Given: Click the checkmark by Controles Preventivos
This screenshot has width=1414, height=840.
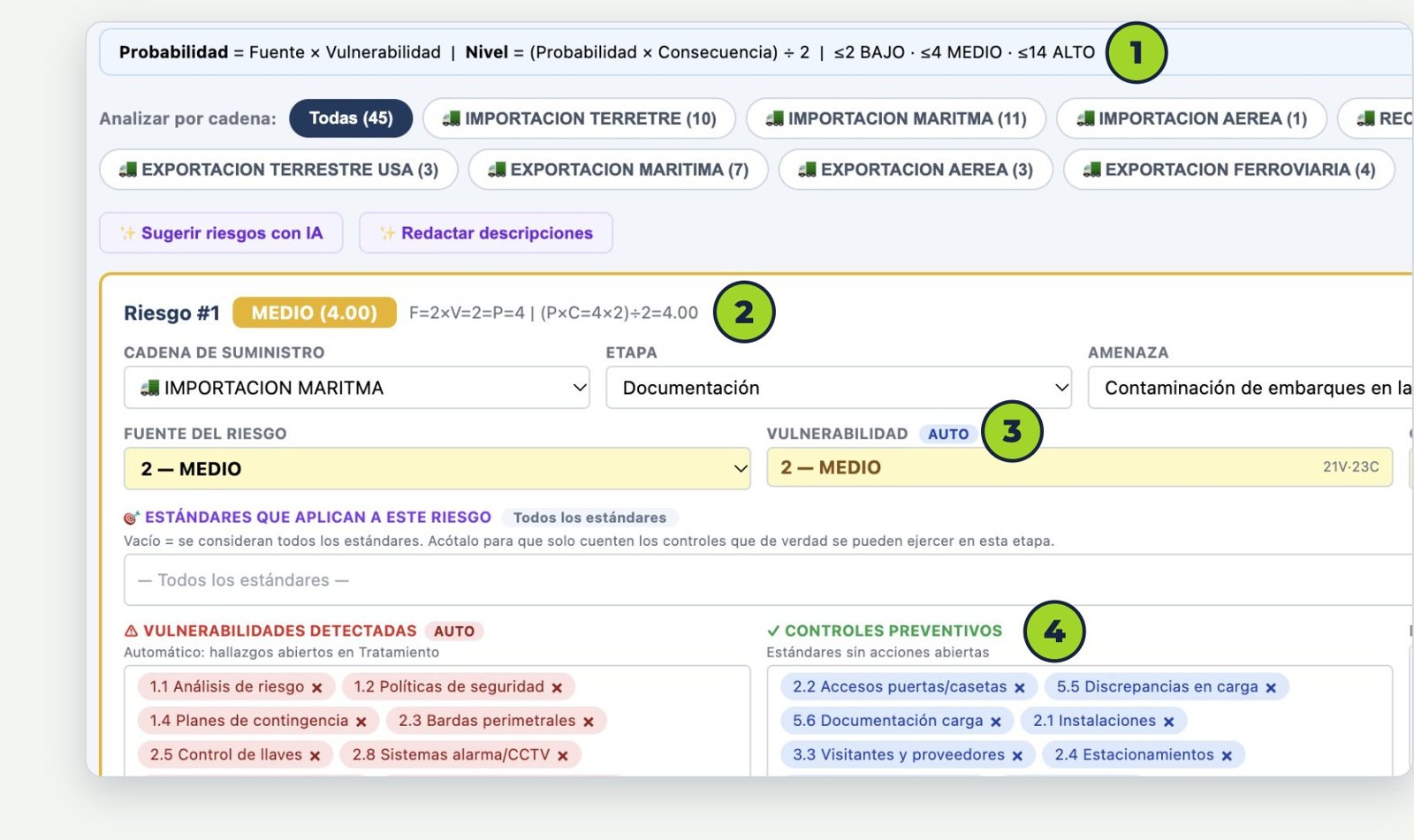Looking at the screenshot, I should click(x=773, y=631).
